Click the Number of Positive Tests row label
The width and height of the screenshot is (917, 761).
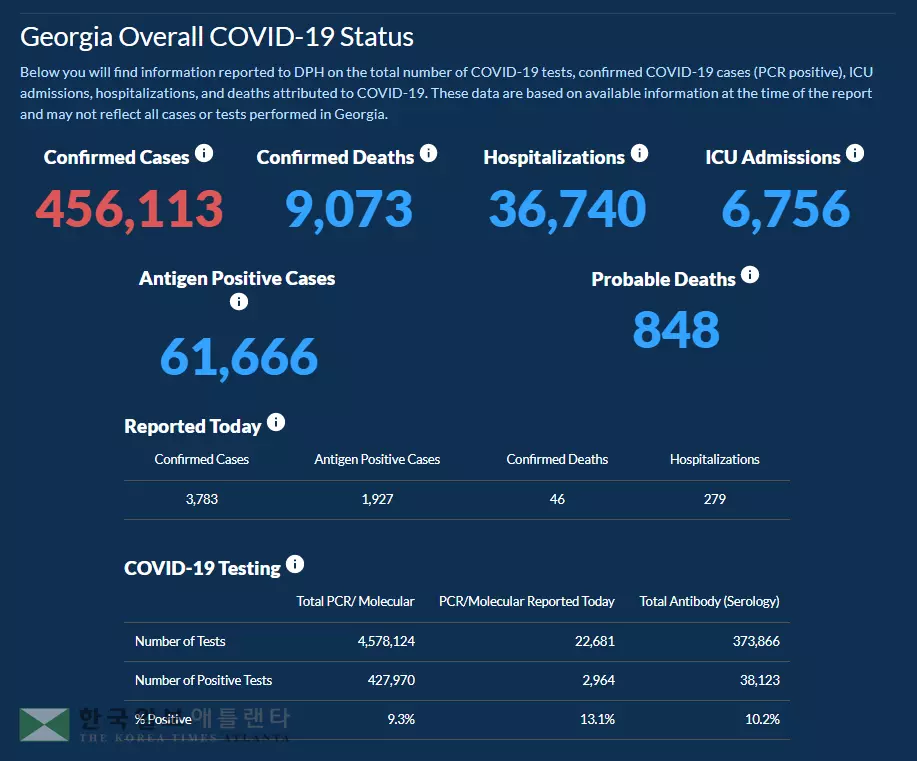coord(203,680)
